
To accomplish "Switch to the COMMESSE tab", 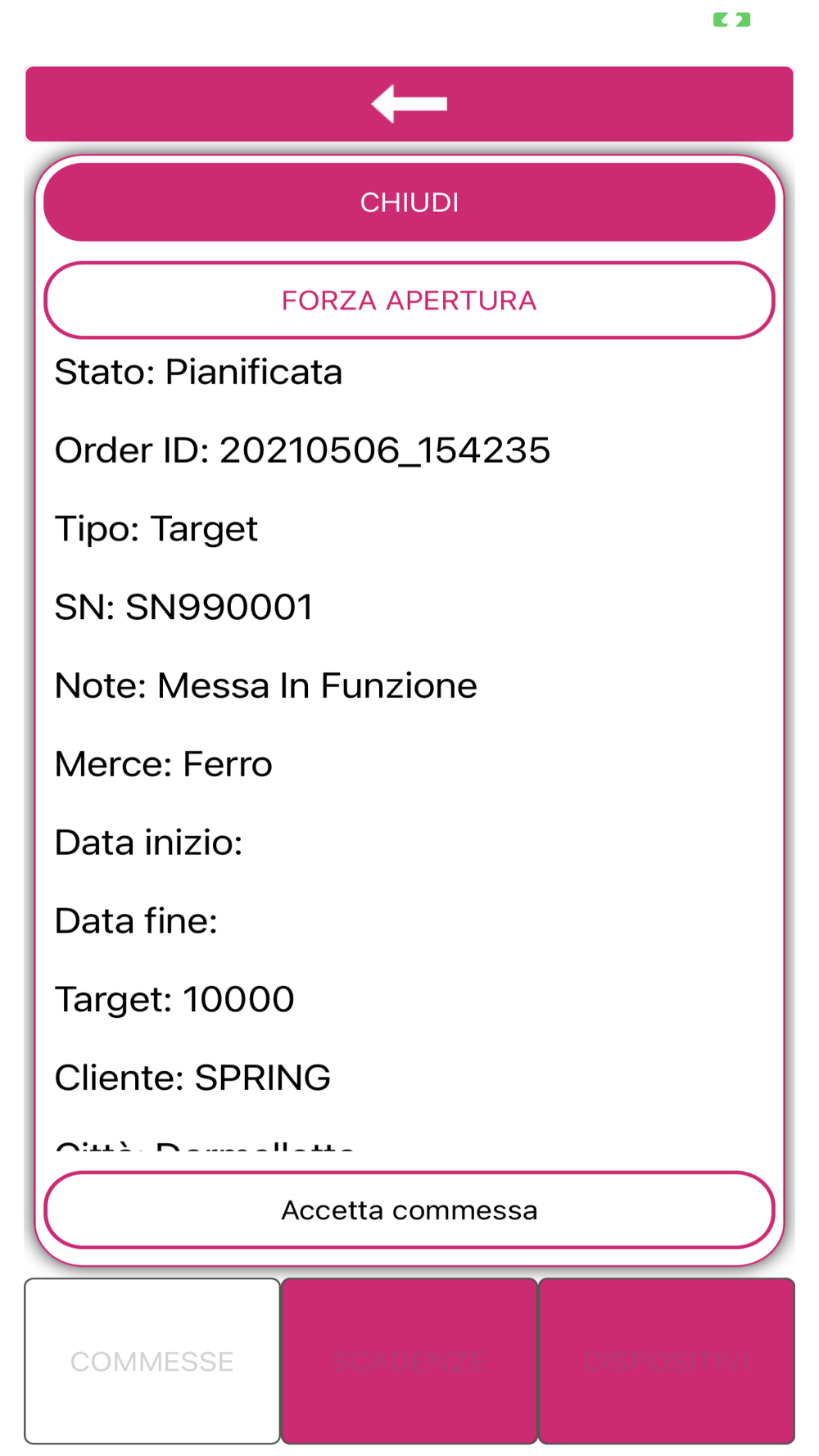I will click(152, 1360).
